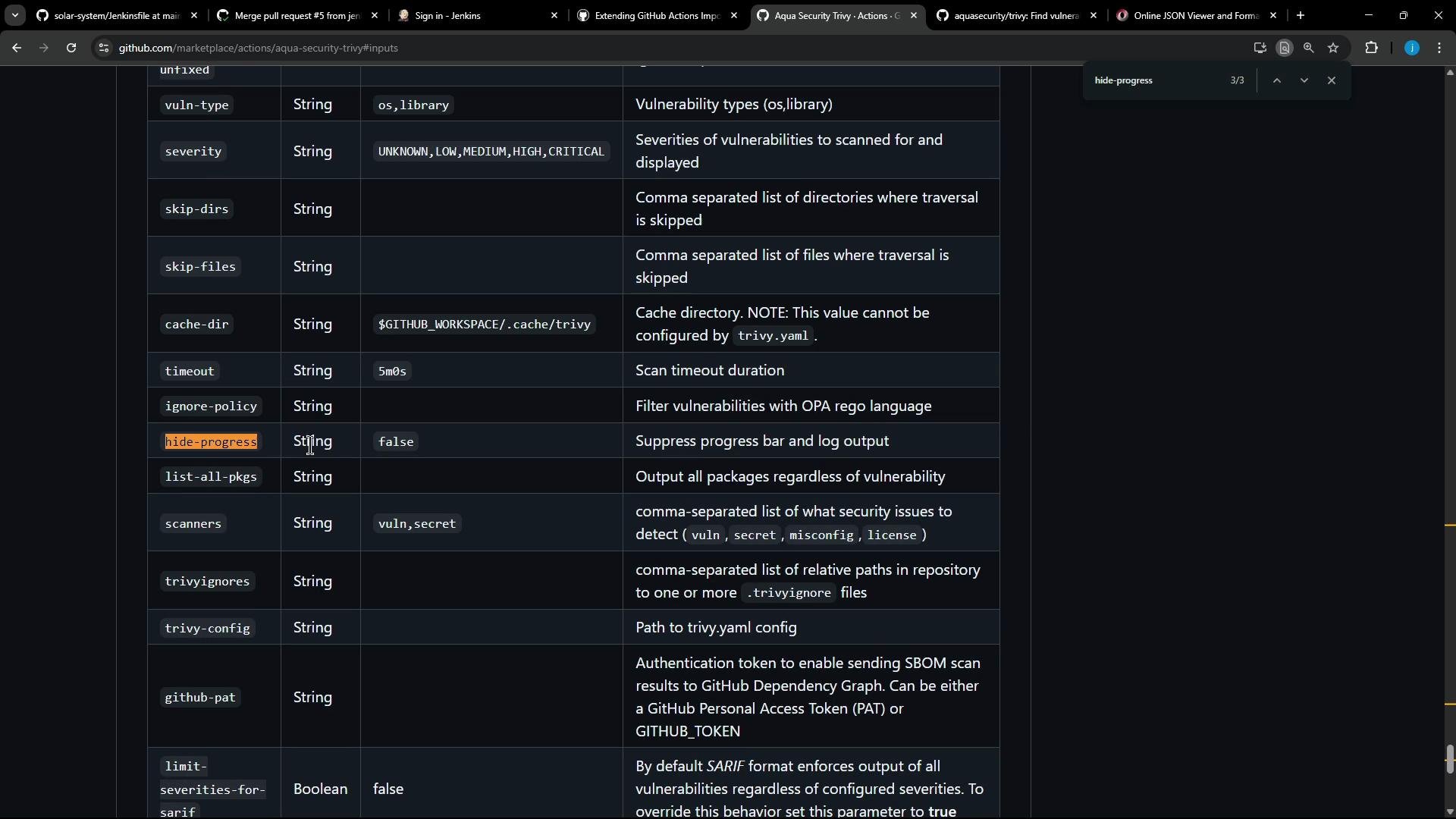The height and width of the screenshot is (819, 1456).
Task: Click the skip-files input name
Action: pyautogui.click(x=200, y=266)
